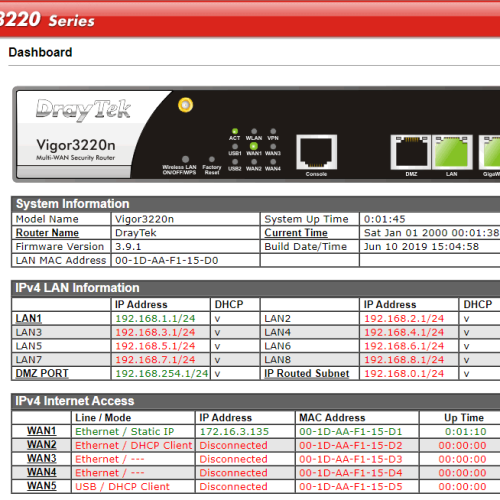The image size is (500, 500).
Task: Click the WLAN LED indicator
Action: 254,131
